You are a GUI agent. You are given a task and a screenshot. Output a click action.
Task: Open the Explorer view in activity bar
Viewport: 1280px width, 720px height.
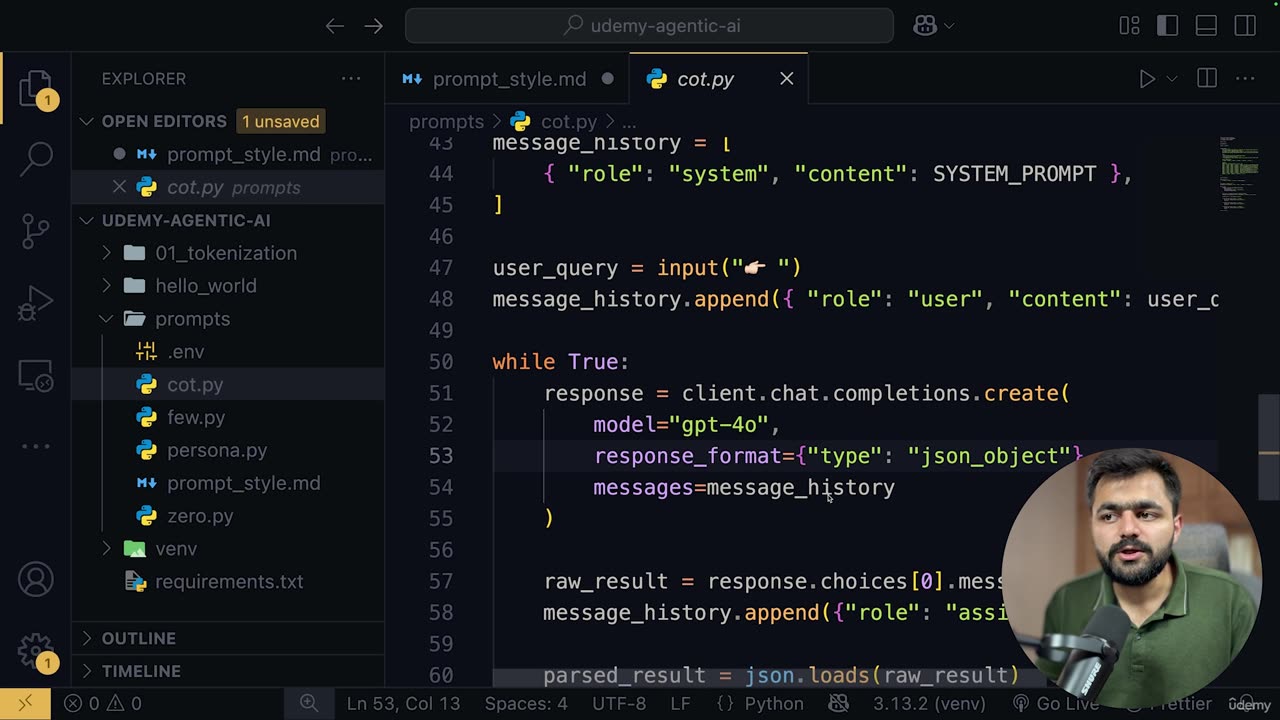click(36, 88)
